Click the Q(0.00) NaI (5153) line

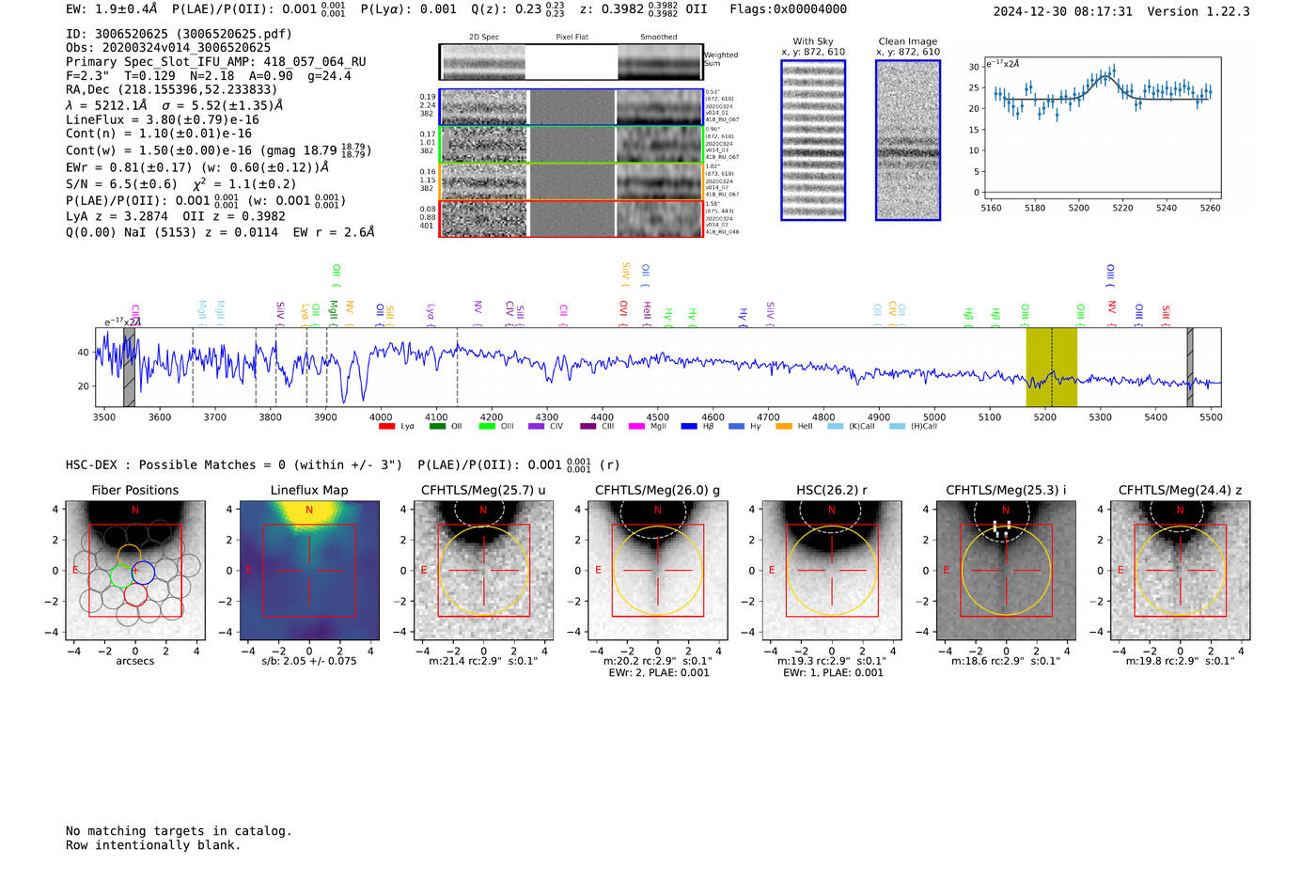[x=220, y=232]
